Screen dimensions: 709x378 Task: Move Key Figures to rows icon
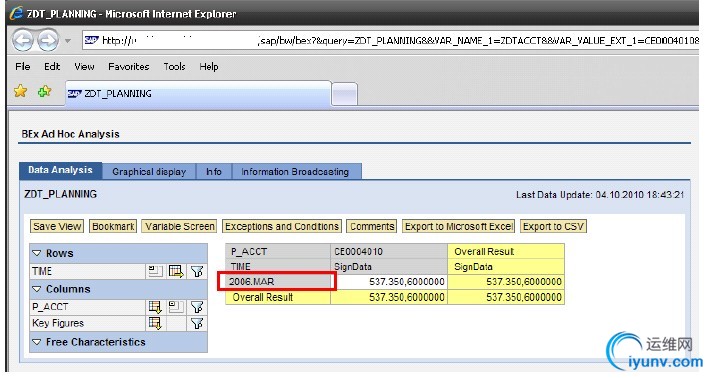(x=155, y=323)
